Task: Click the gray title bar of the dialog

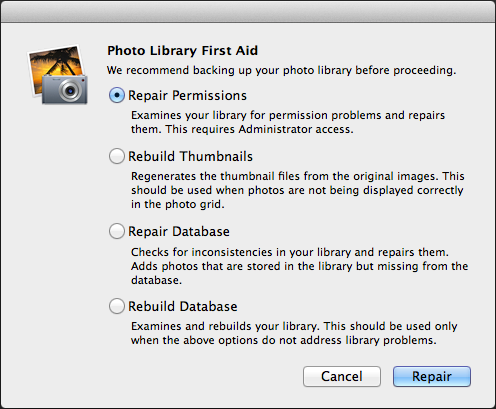Action: 248,12
